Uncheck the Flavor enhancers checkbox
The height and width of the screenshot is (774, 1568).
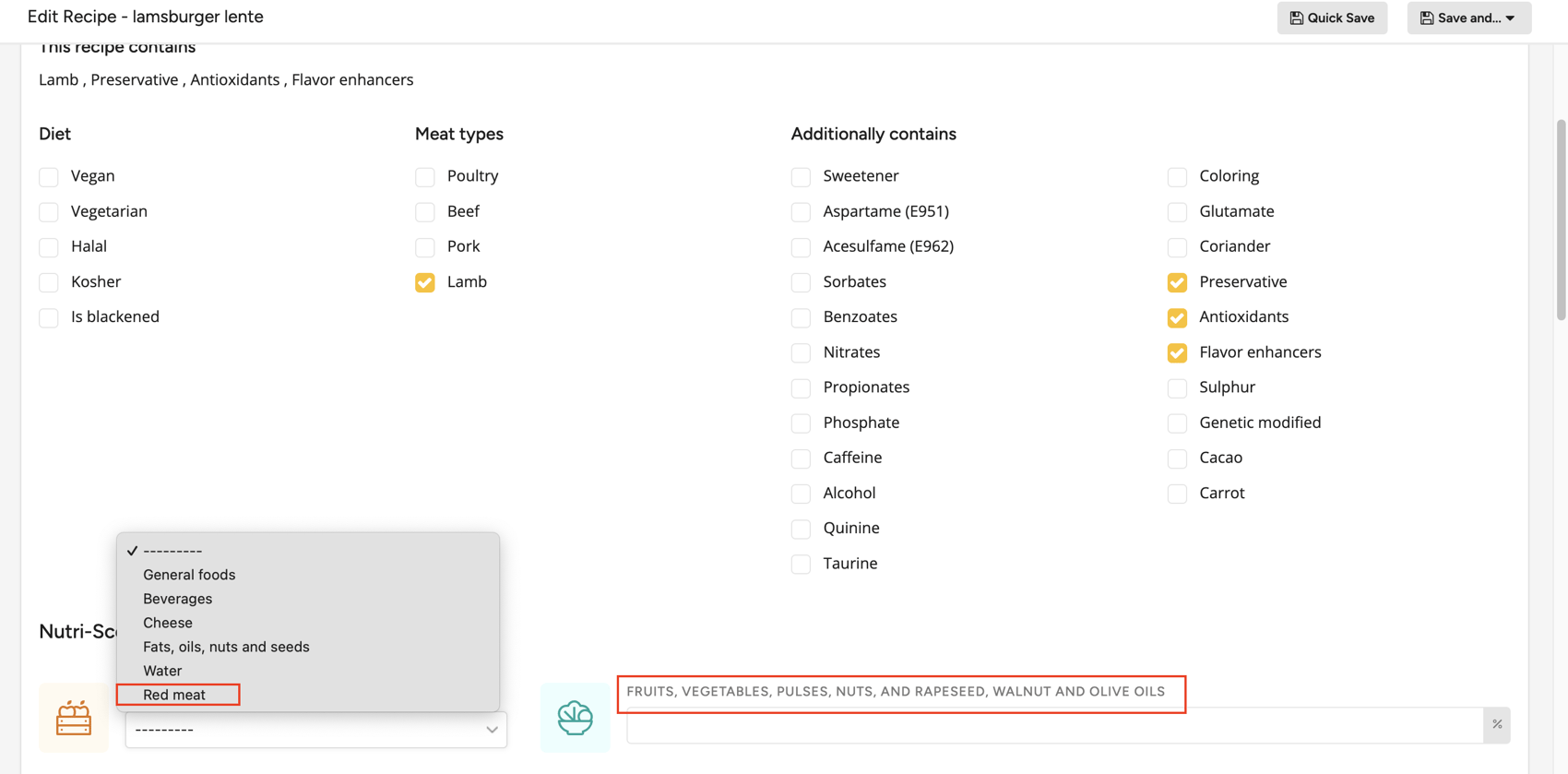(1177, 352)
